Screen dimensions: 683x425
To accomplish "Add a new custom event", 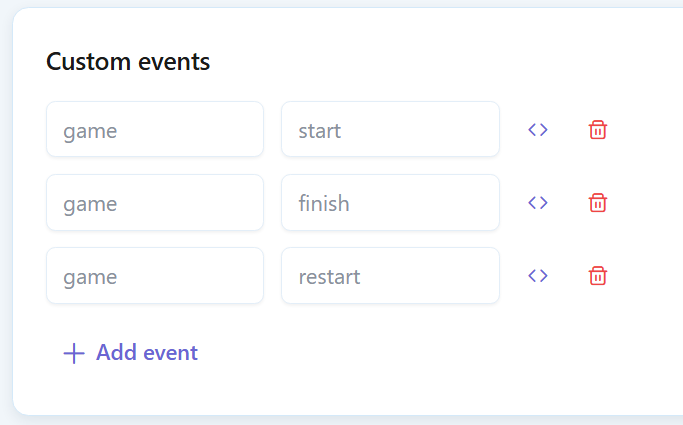I will pyautogui.click(x=131, y=353).
